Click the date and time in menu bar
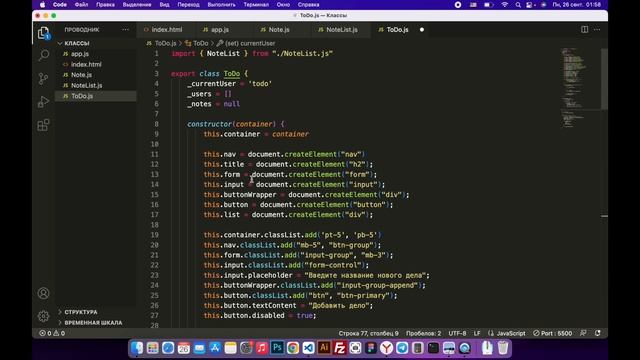Image resolution: width=640 pixels, height=360 pixels. pyautogui.click(x=577, y=5)
